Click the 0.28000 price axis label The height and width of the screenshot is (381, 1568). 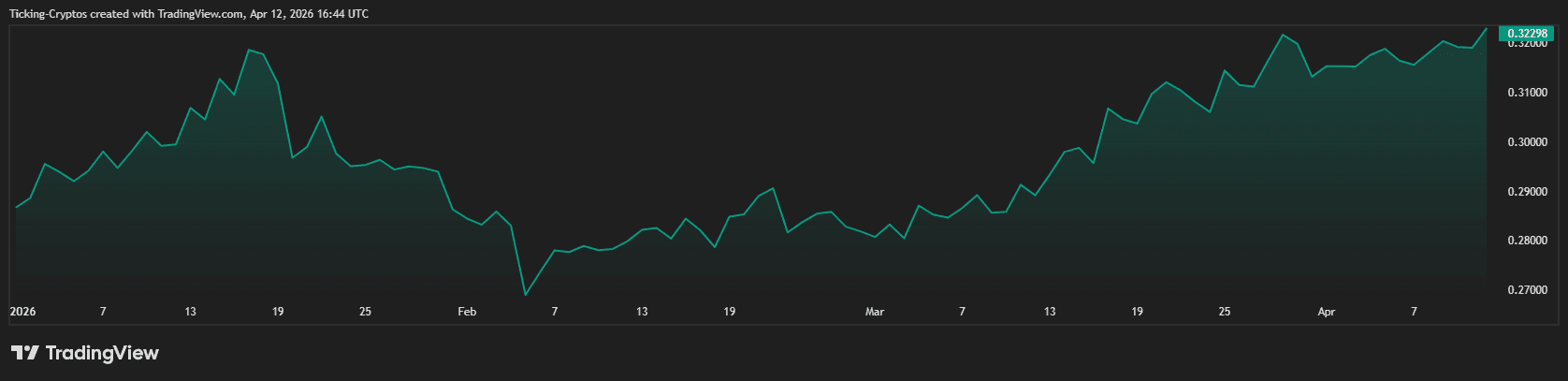[1527, 241]
